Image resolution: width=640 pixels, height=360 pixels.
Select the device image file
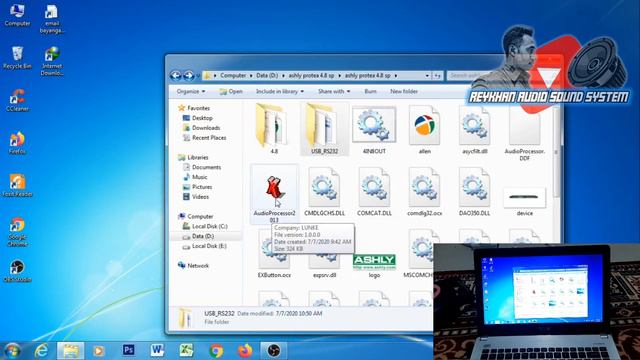(524, 202)
